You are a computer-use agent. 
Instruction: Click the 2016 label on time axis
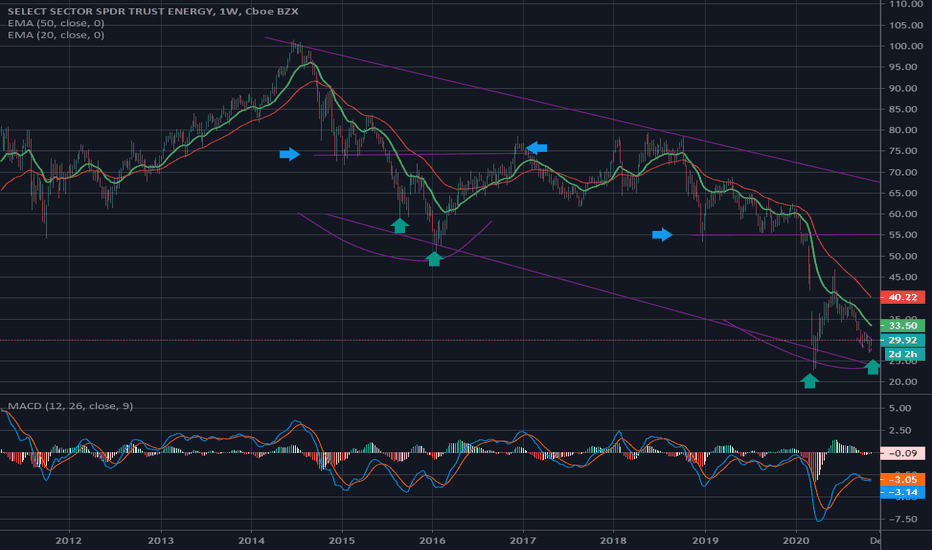click(432, 540)
